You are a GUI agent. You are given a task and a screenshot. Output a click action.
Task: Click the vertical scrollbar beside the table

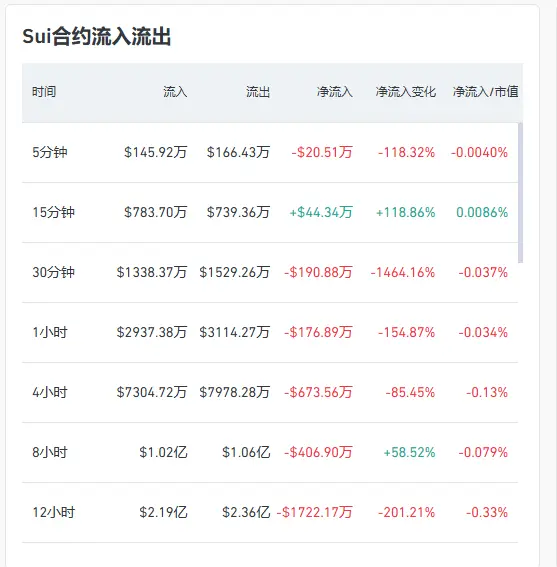click(520, 193)
